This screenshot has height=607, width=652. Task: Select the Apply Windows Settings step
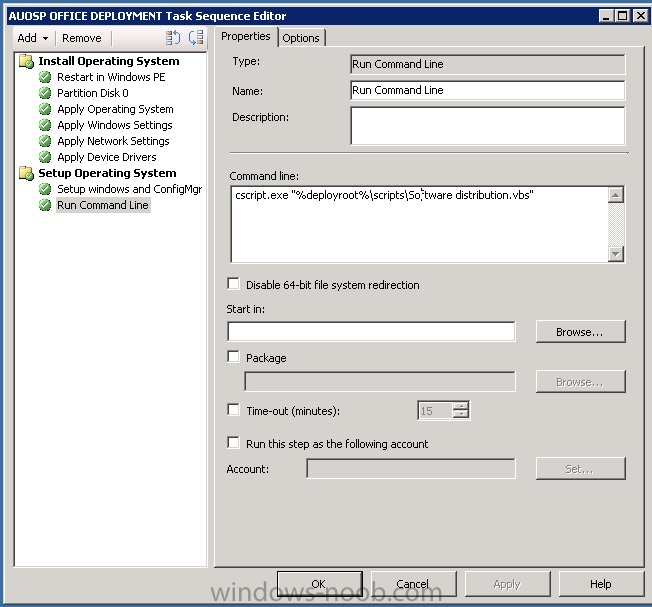[x=115, y=125]
